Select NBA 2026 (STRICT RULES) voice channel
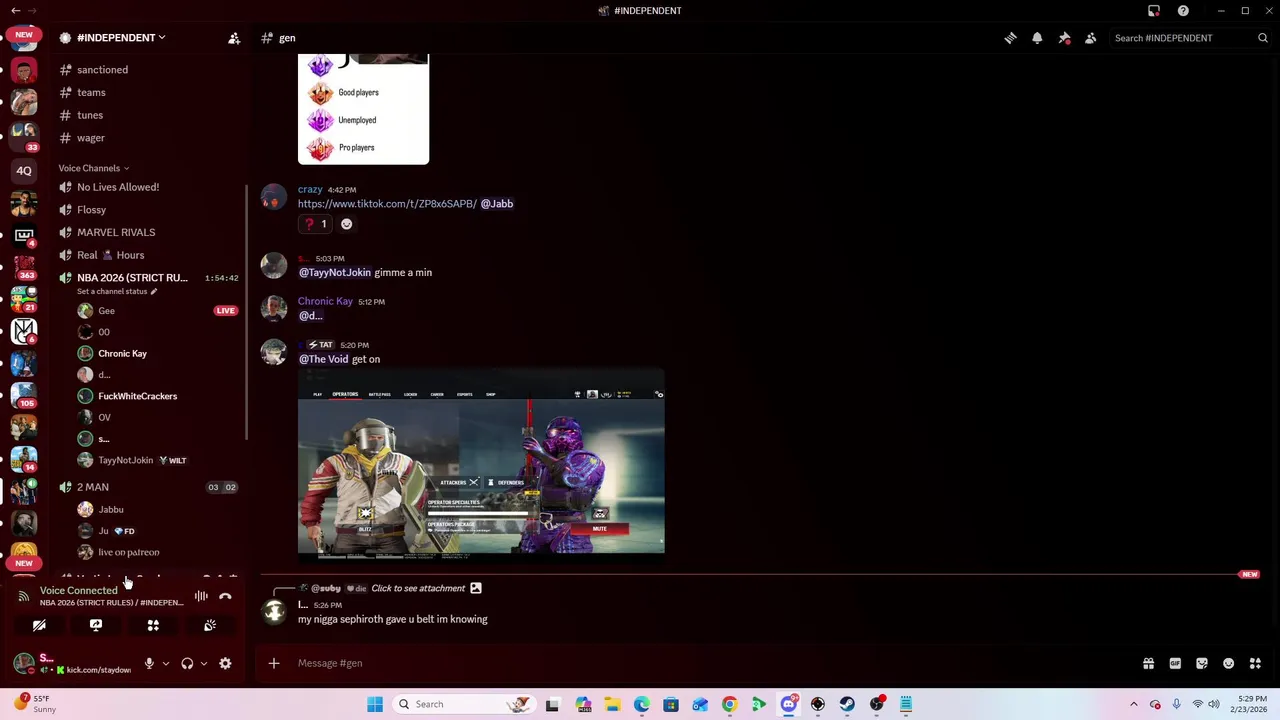The image size is (1280, 720). point(132,278)
